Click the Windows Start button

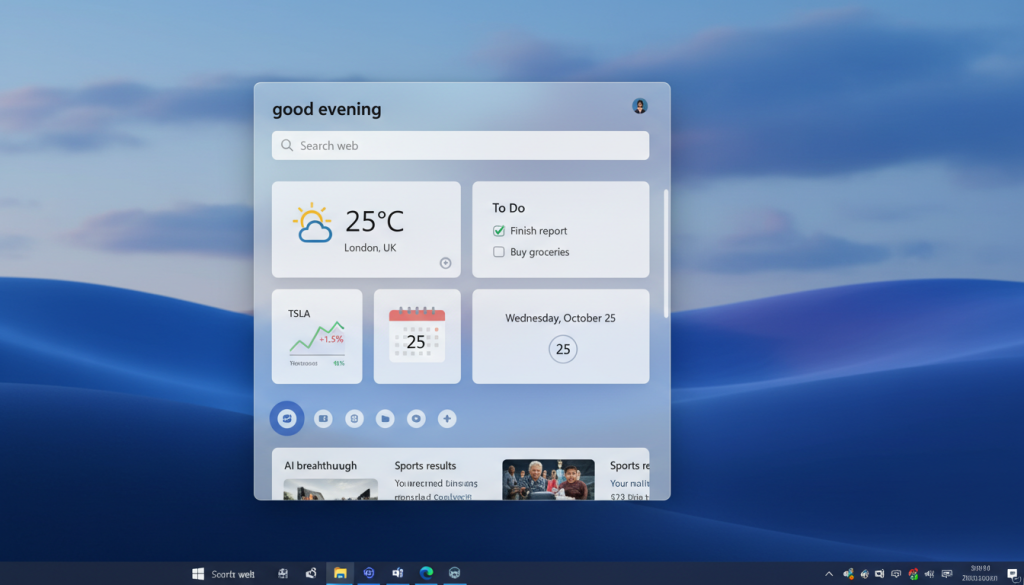coord(198,573)
